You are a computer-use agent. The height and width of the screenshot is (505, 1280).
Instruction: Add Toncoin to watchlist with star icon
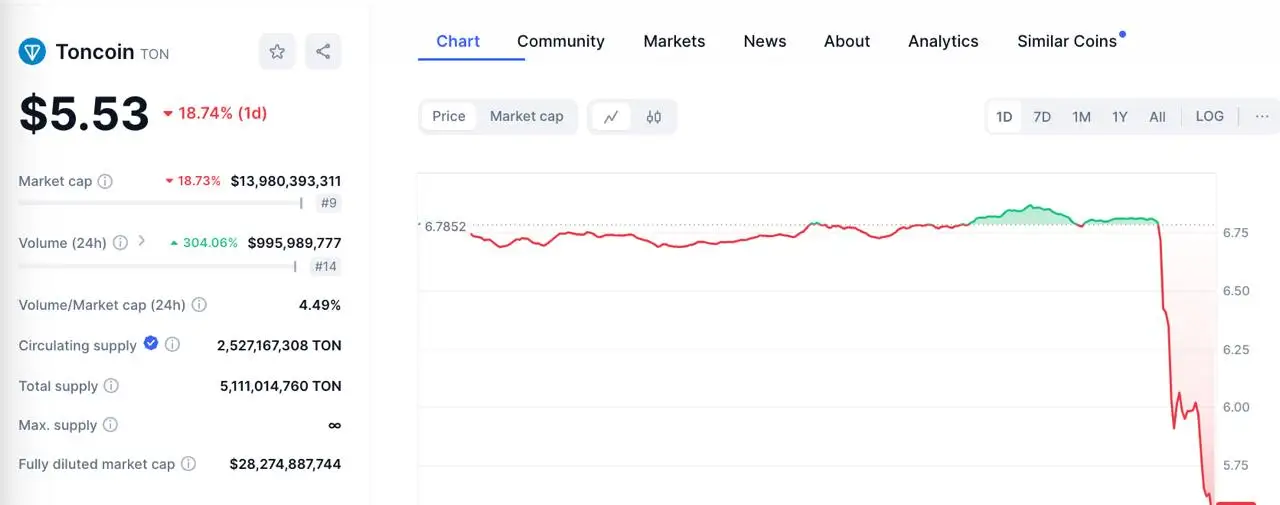pos(277,52)
